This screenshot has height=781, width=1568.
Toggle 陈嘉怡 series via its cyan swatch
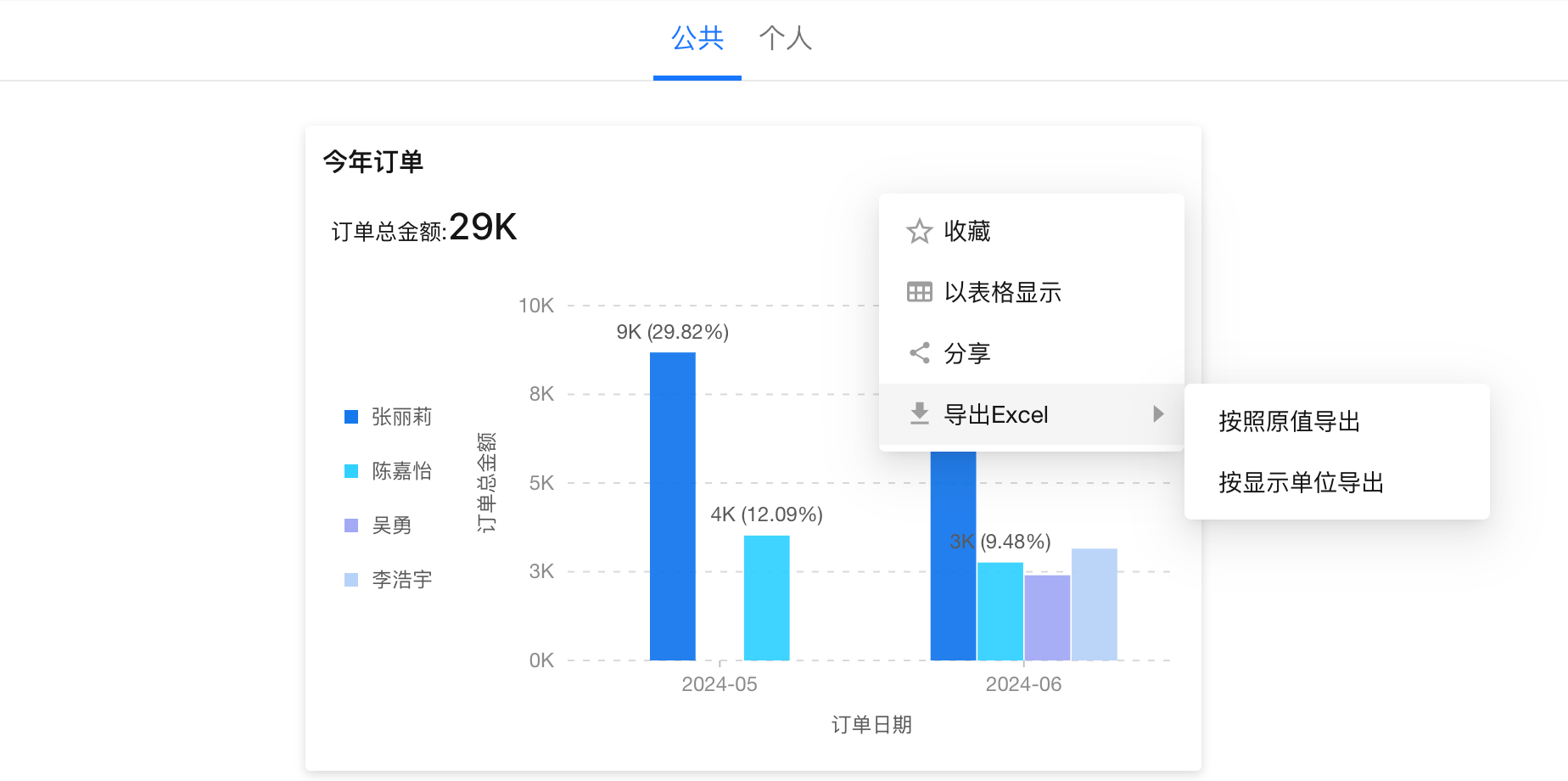351,471
